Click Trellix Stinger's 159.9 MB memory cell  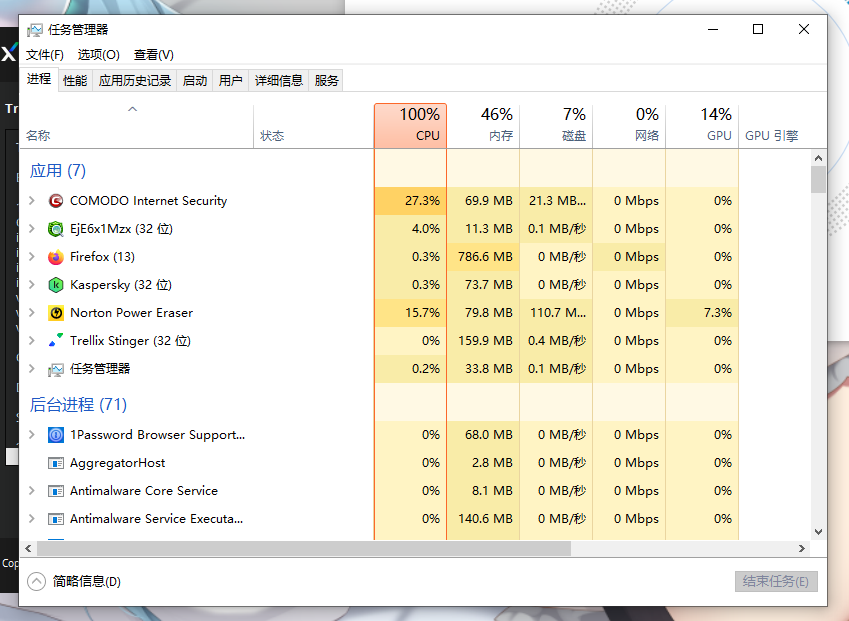[483, 341]
